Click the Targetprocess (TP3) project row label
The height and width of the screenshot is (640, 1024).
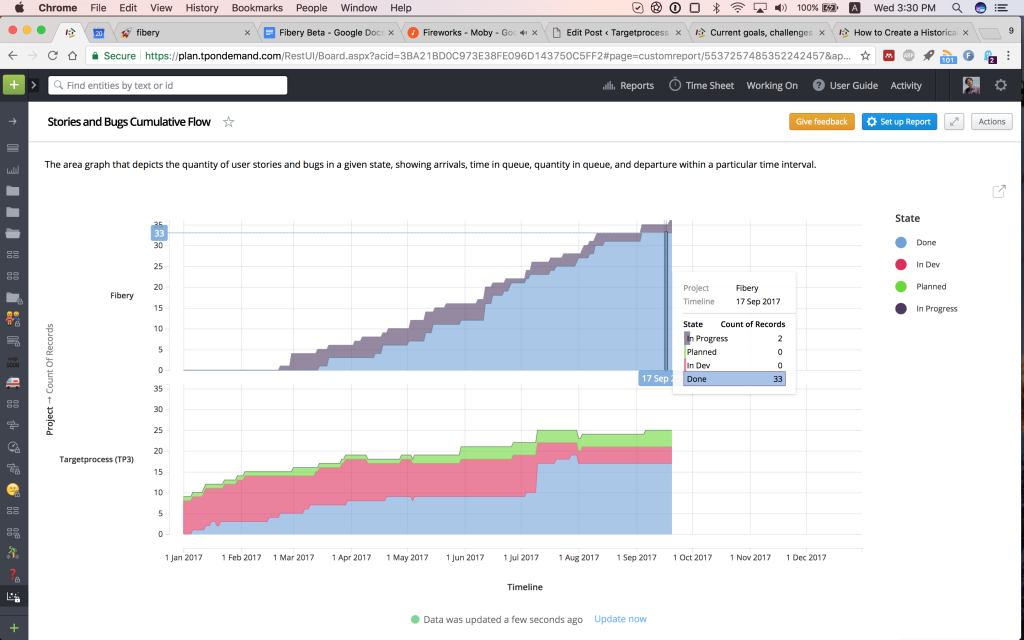click(x=97, y=459)
